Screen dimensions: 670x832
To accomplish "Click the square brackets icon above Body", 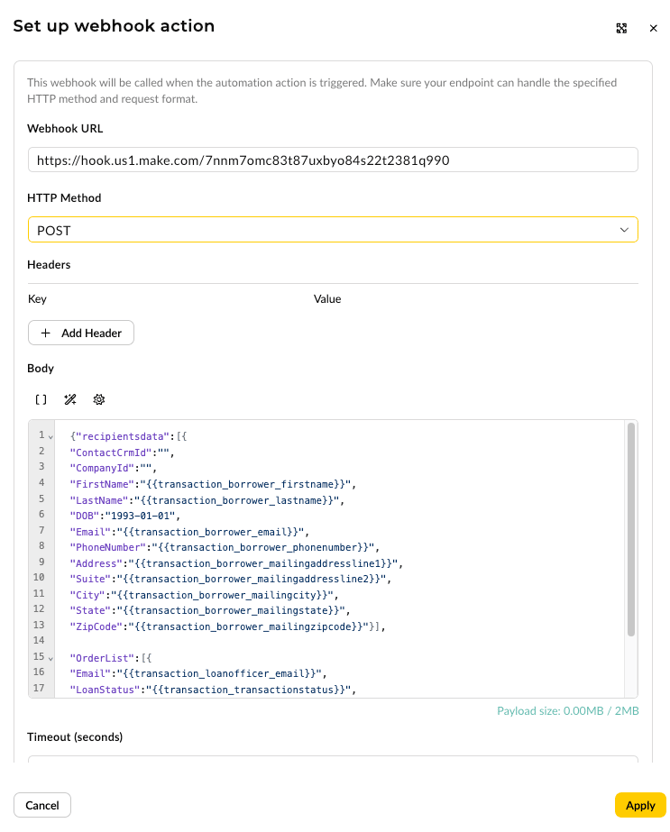I will 41,400.
